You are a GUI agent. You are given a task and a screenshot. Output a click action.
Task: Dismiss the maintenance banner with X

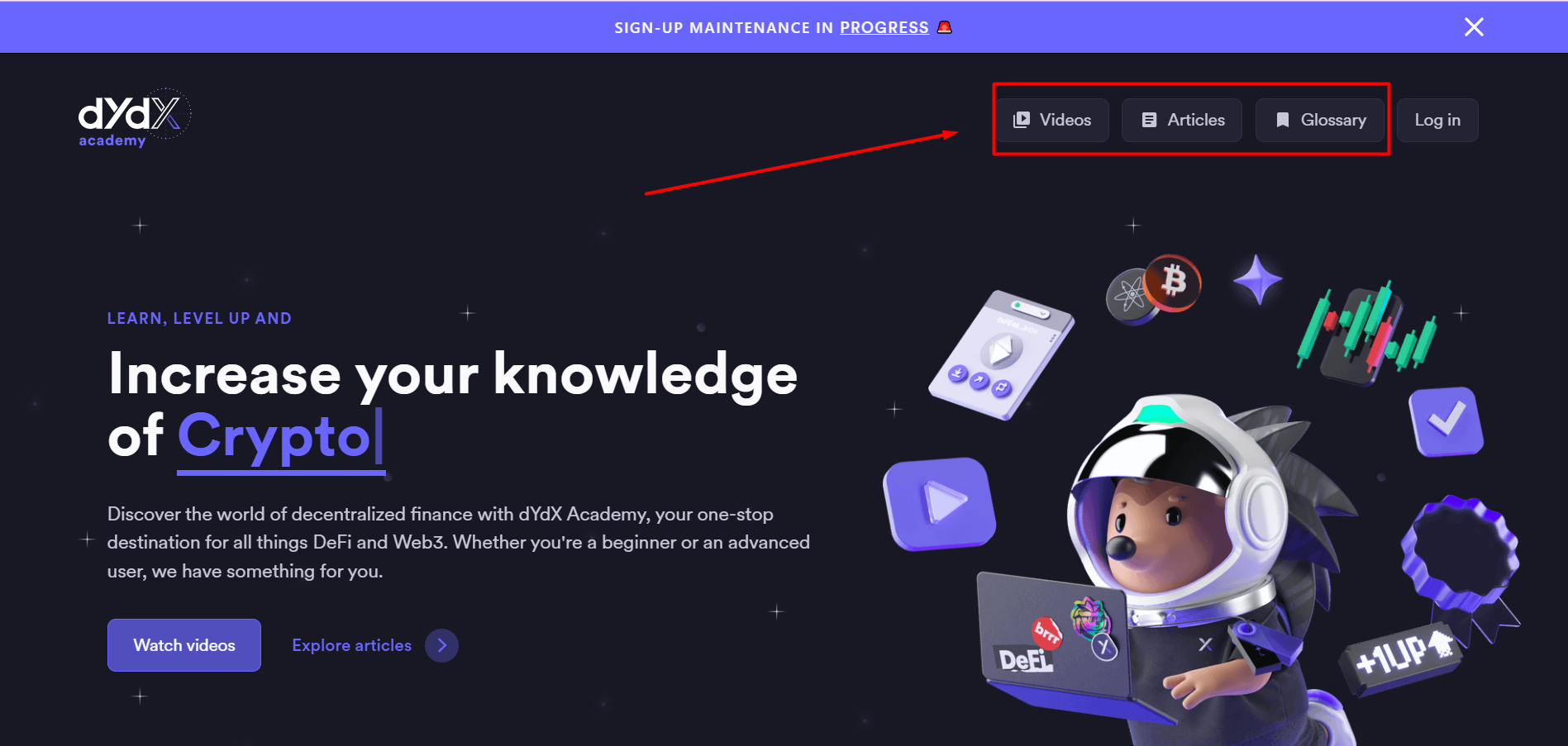tap(1474, 27)
